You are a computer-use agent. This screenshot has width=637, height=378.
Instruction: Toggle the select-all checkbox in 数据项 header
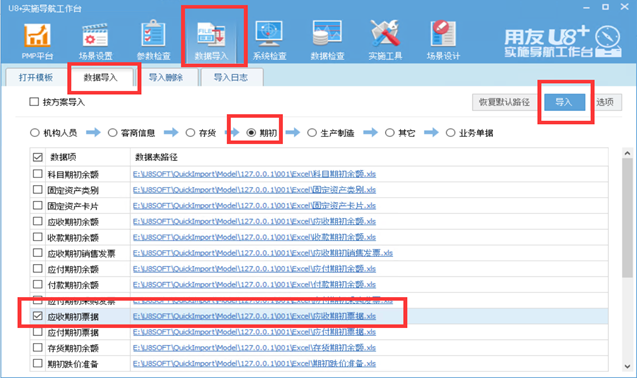pos(38,157)
